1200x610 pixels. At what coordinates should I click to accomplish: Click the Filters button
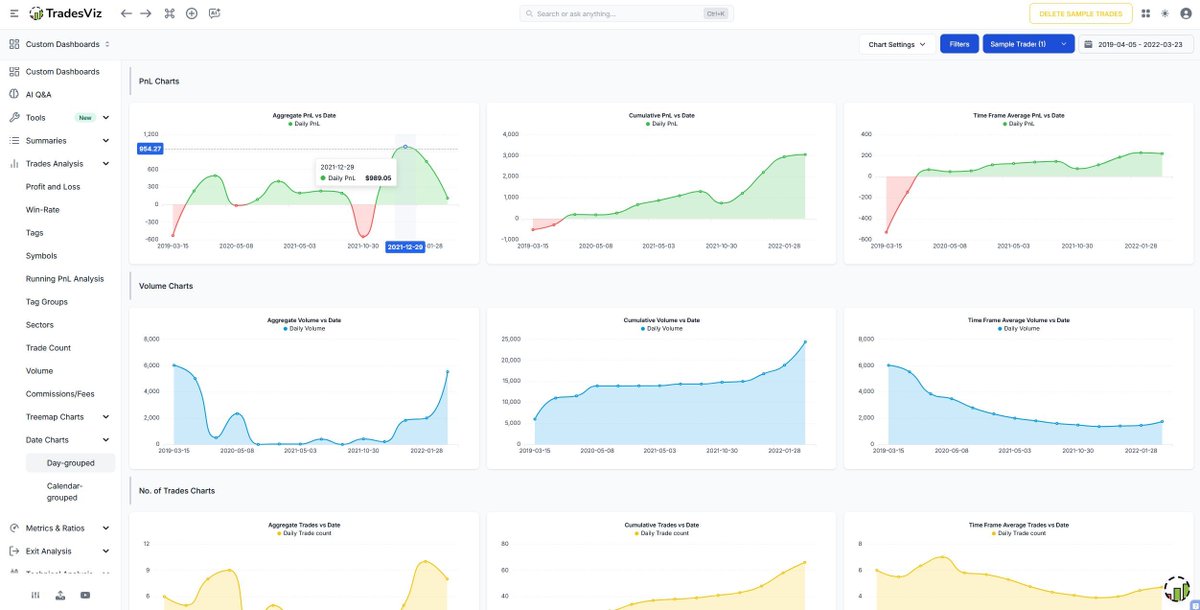pos(959,44)
